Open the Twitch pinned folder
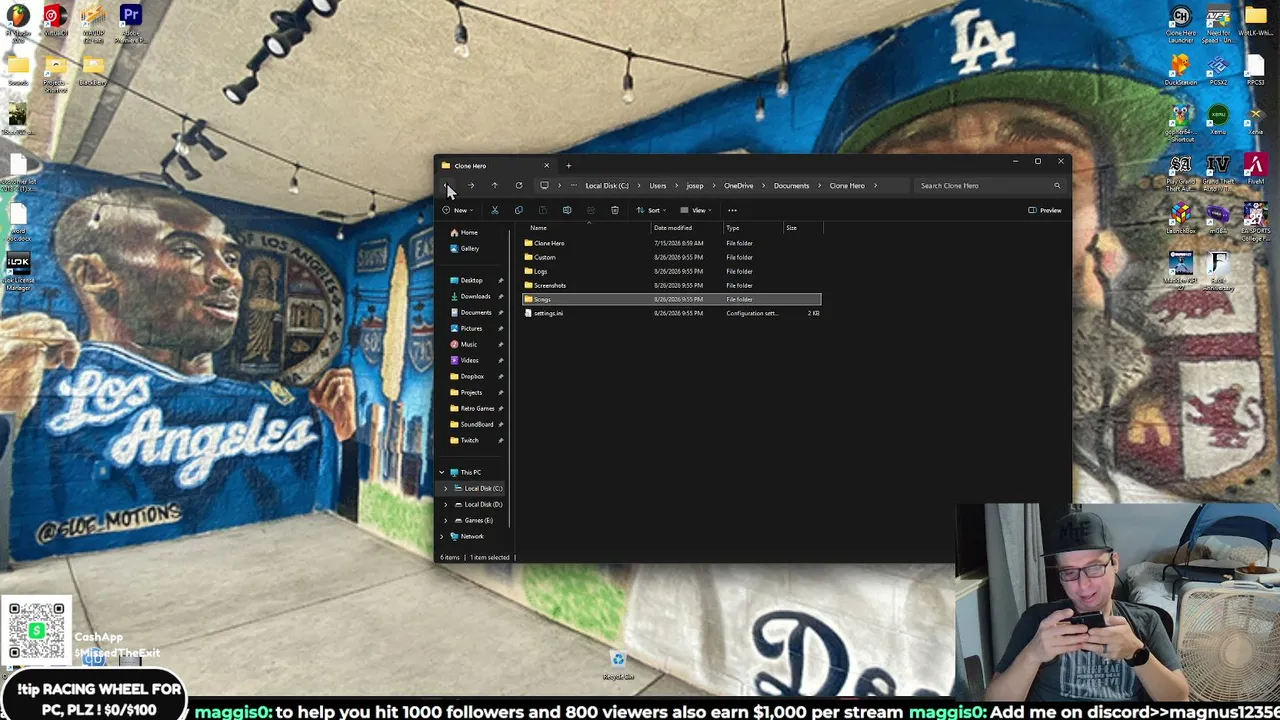 click(x=469, y=440)
